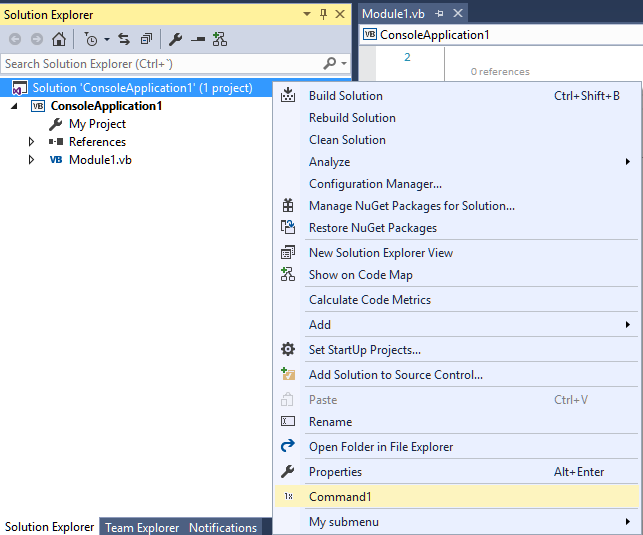Click the Command1 icon
Viewport: 643px width, 535px height.
(288, 496)
